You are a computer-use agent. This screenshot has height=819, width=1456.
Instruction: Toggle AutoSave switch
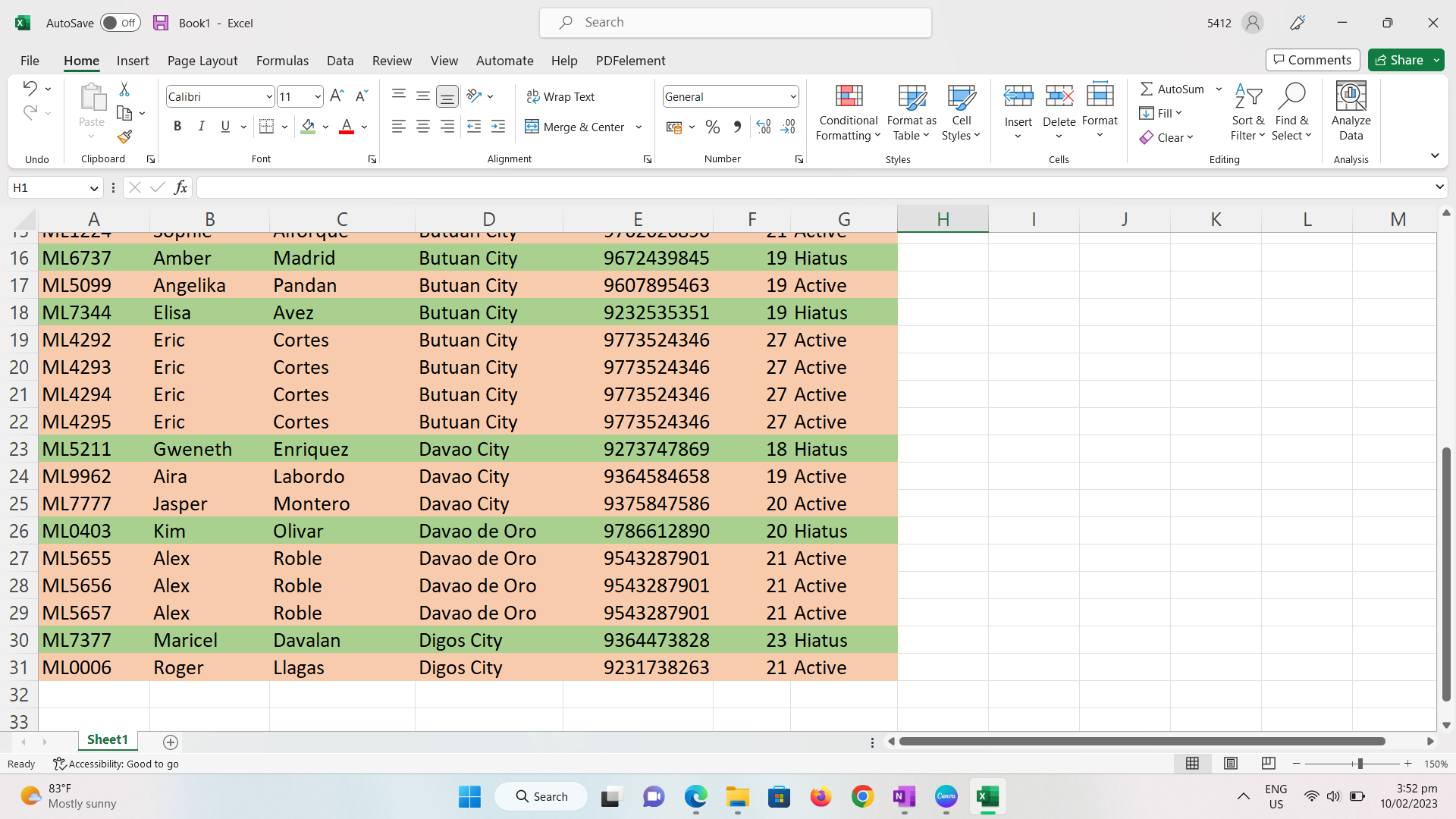[x=121, y=23]
